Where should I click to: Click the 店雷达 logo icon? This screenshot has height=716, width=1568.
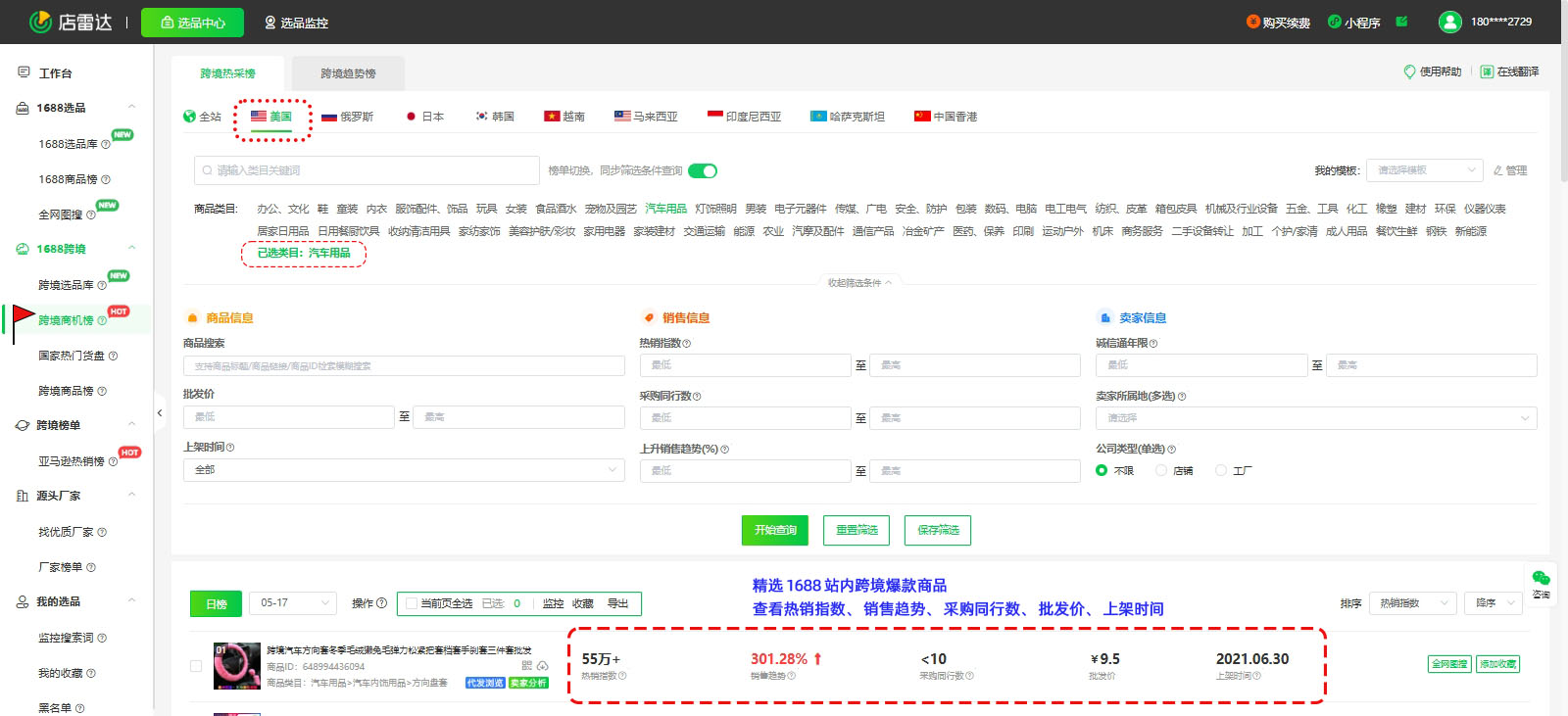40,22
